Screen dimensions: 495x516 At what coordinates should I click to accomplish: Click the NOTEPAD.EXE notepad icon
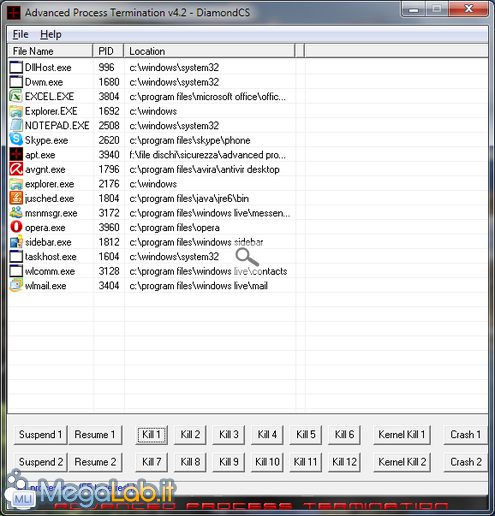pyautogui.click(x=16, y=125)
